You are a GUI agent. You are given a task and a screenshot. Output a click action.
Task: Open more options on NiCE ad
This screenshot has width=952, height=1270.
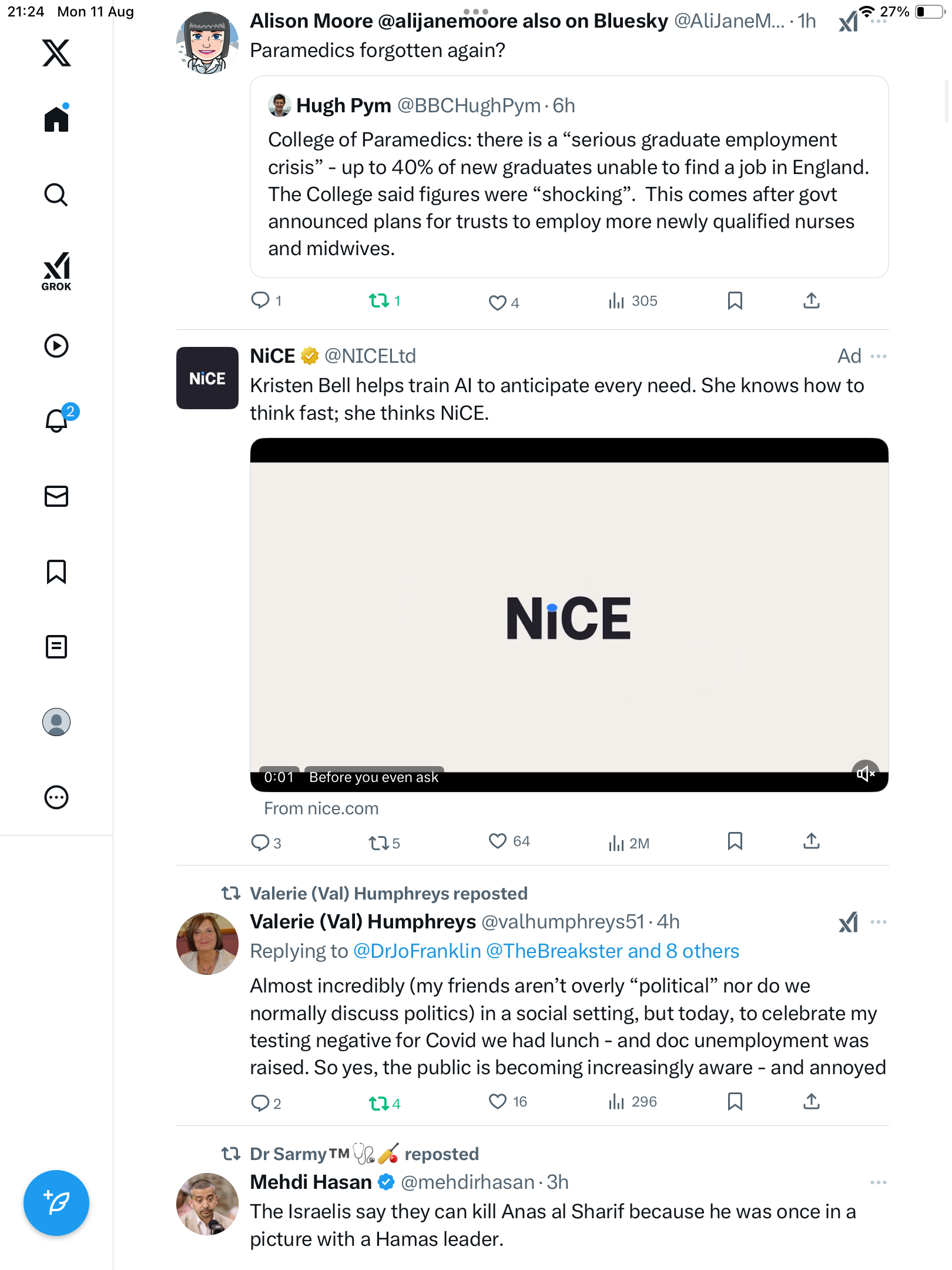pyautogui.click(x=879, y=356)
